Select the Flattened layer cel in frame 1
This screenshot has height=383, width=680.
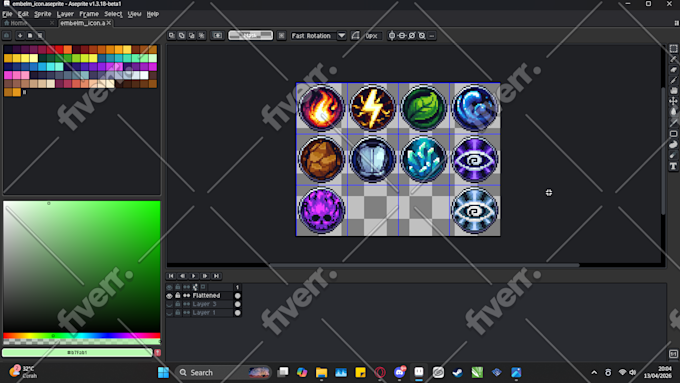pos(238,295)
